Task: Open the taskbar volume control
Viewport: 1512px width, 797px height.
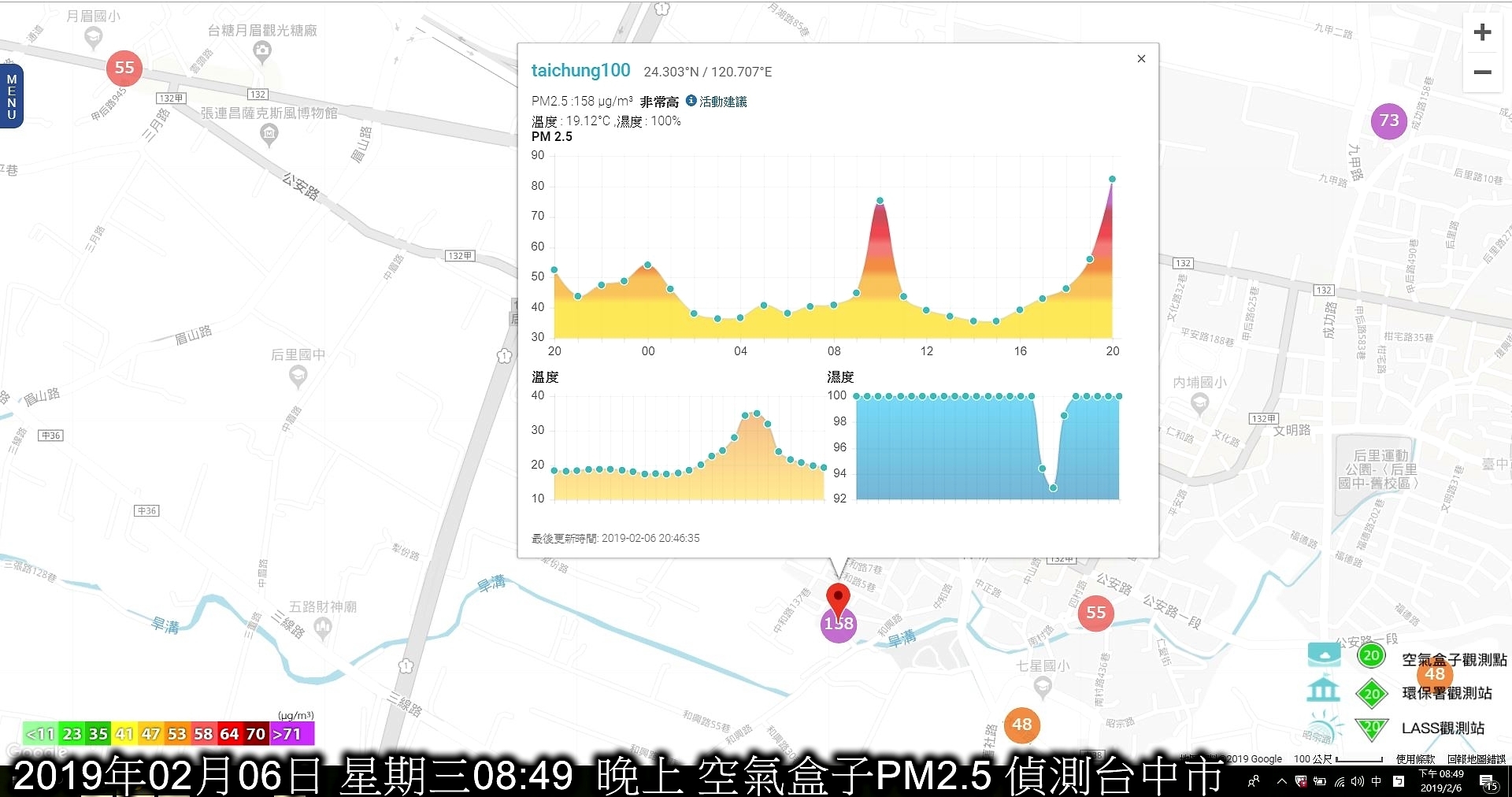Action: click(x=1357, y=781)
